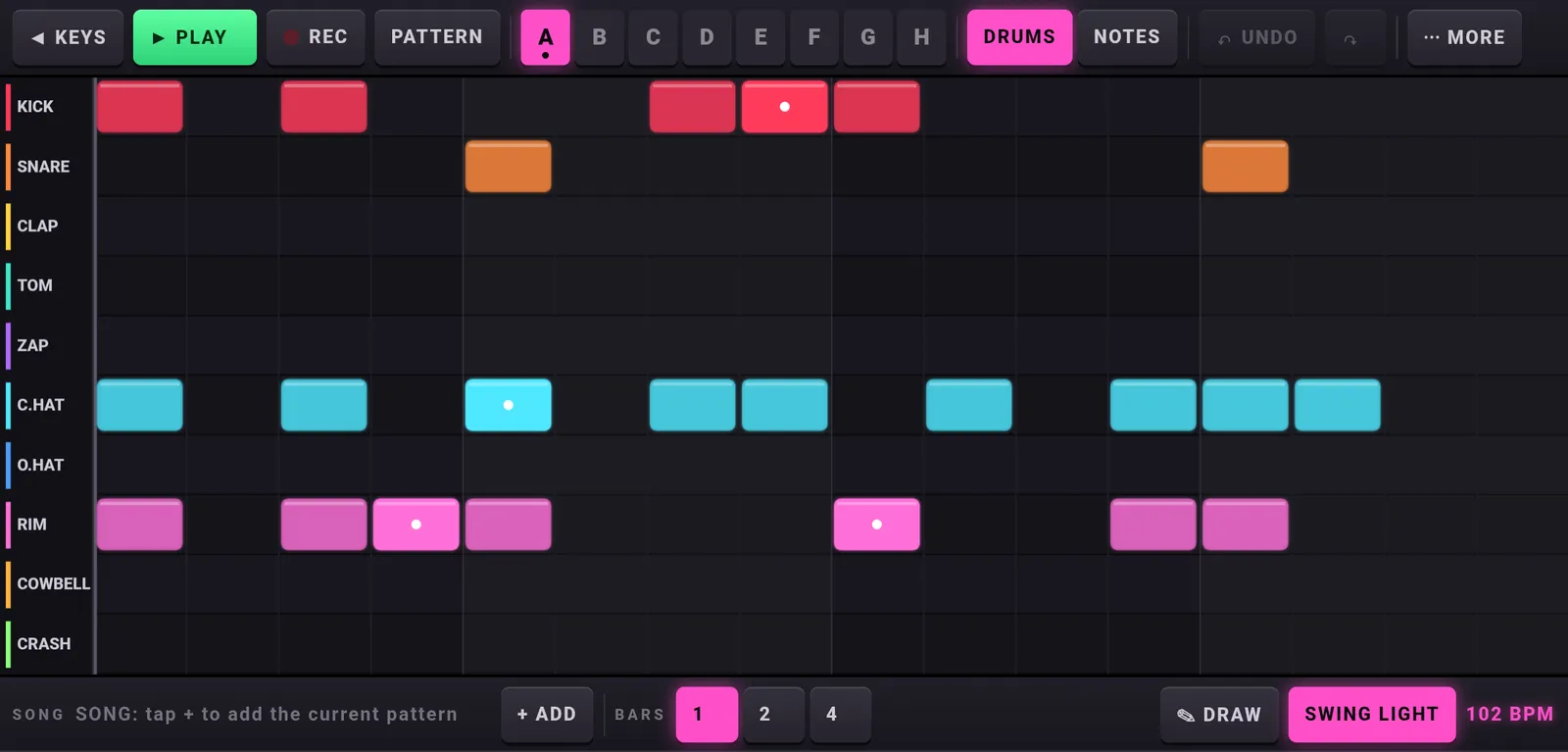Switch to pattern D

pyautogui.click(x=707, y=37)
